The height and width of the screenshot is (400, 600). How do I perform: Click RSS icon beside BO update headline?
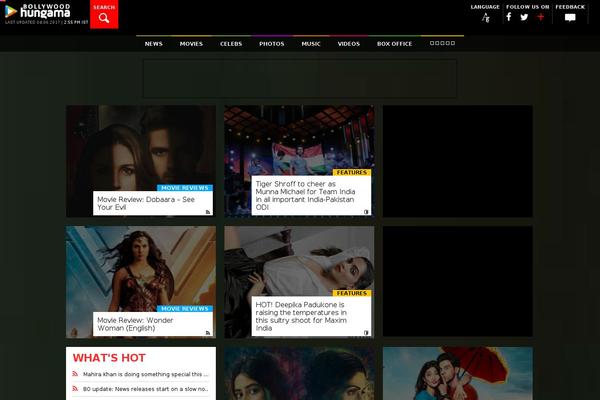point(75,389)
